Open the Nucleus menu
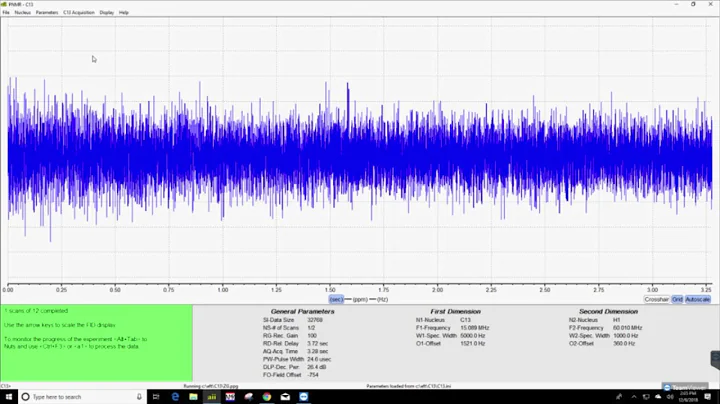720x404 pixels. (22, 12)
